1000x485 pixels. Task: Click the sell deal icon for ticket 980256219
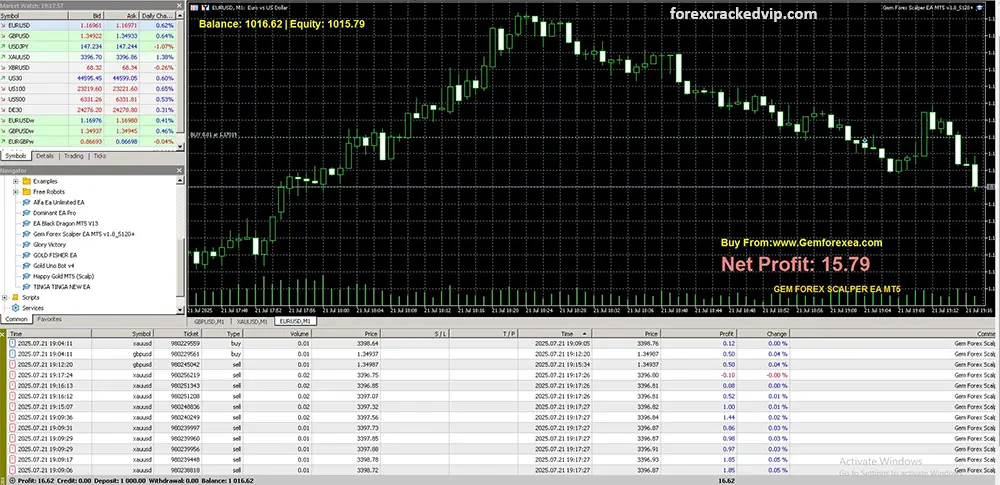coord(12,375)
